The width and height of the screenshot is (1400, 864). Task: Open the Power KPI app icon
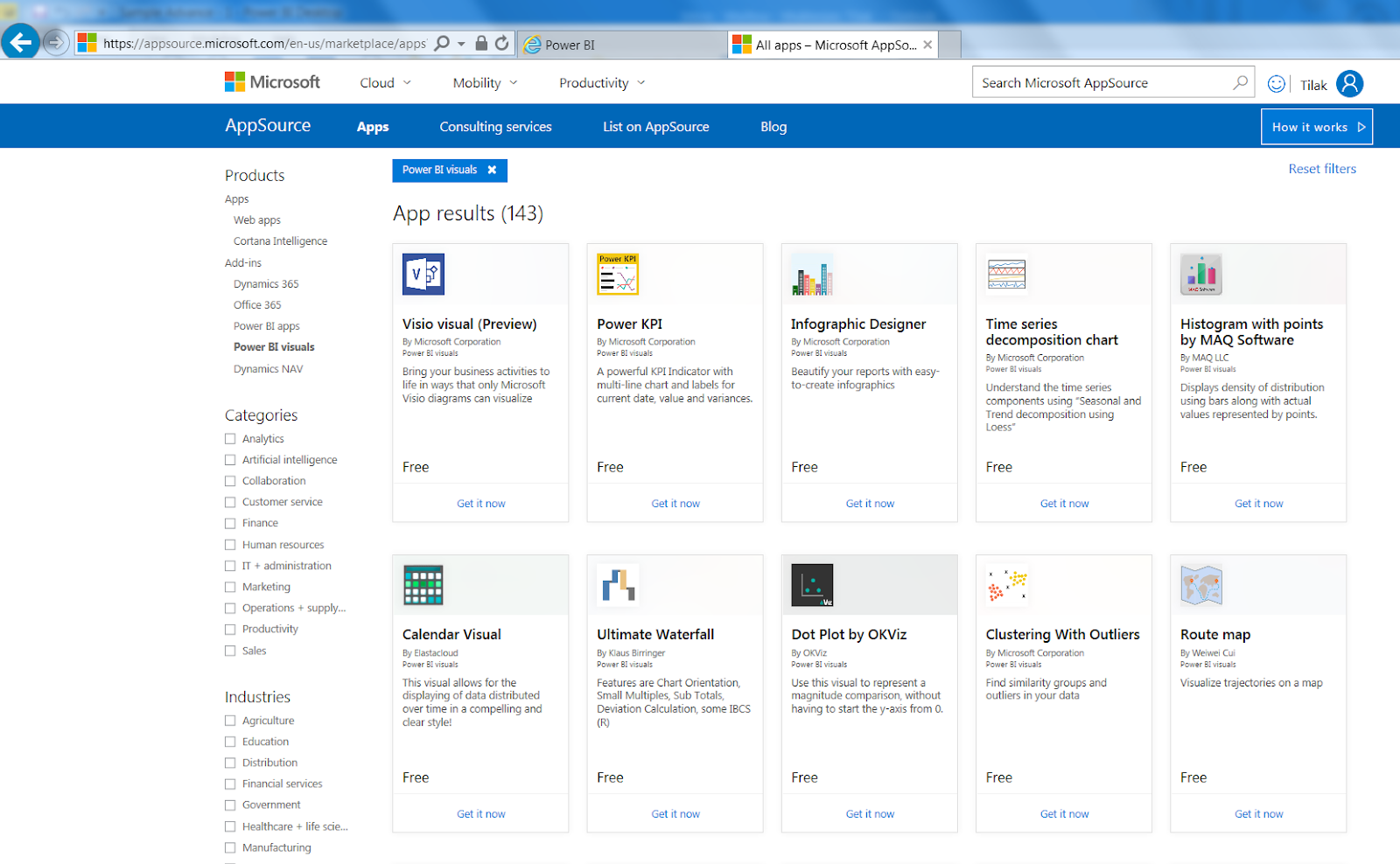point(618,274)
